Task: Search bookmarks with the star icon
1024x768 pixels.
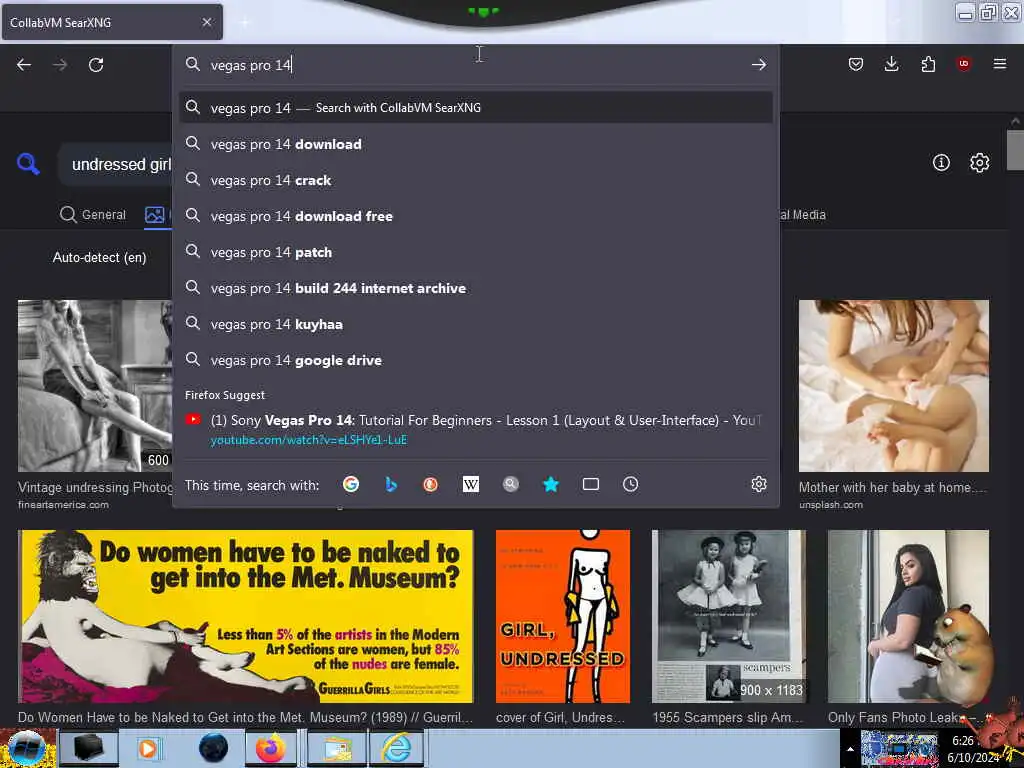Action: click(551, 484)
